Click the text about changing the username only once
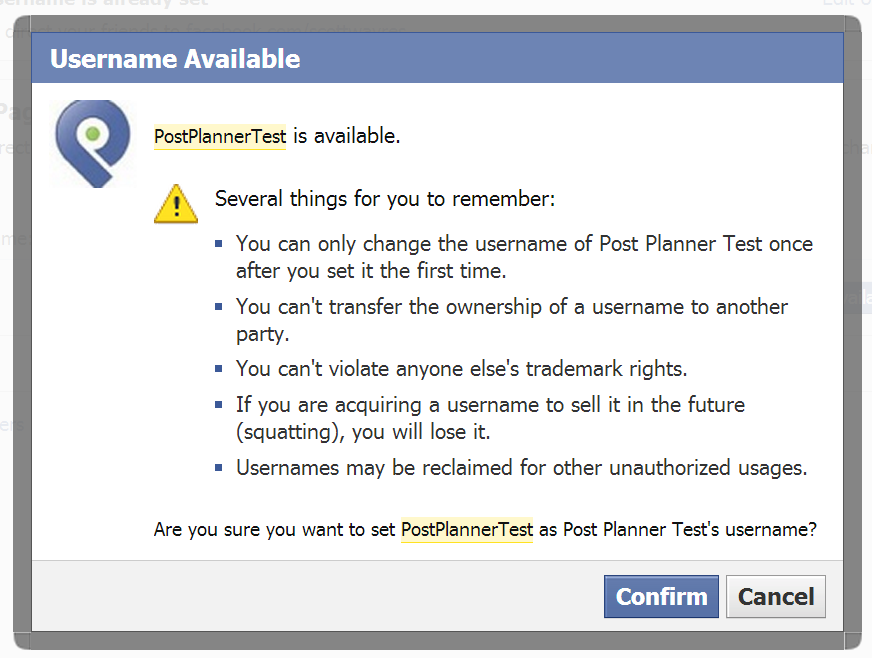This screenshot has height=658, width=872. click(524, 258)
